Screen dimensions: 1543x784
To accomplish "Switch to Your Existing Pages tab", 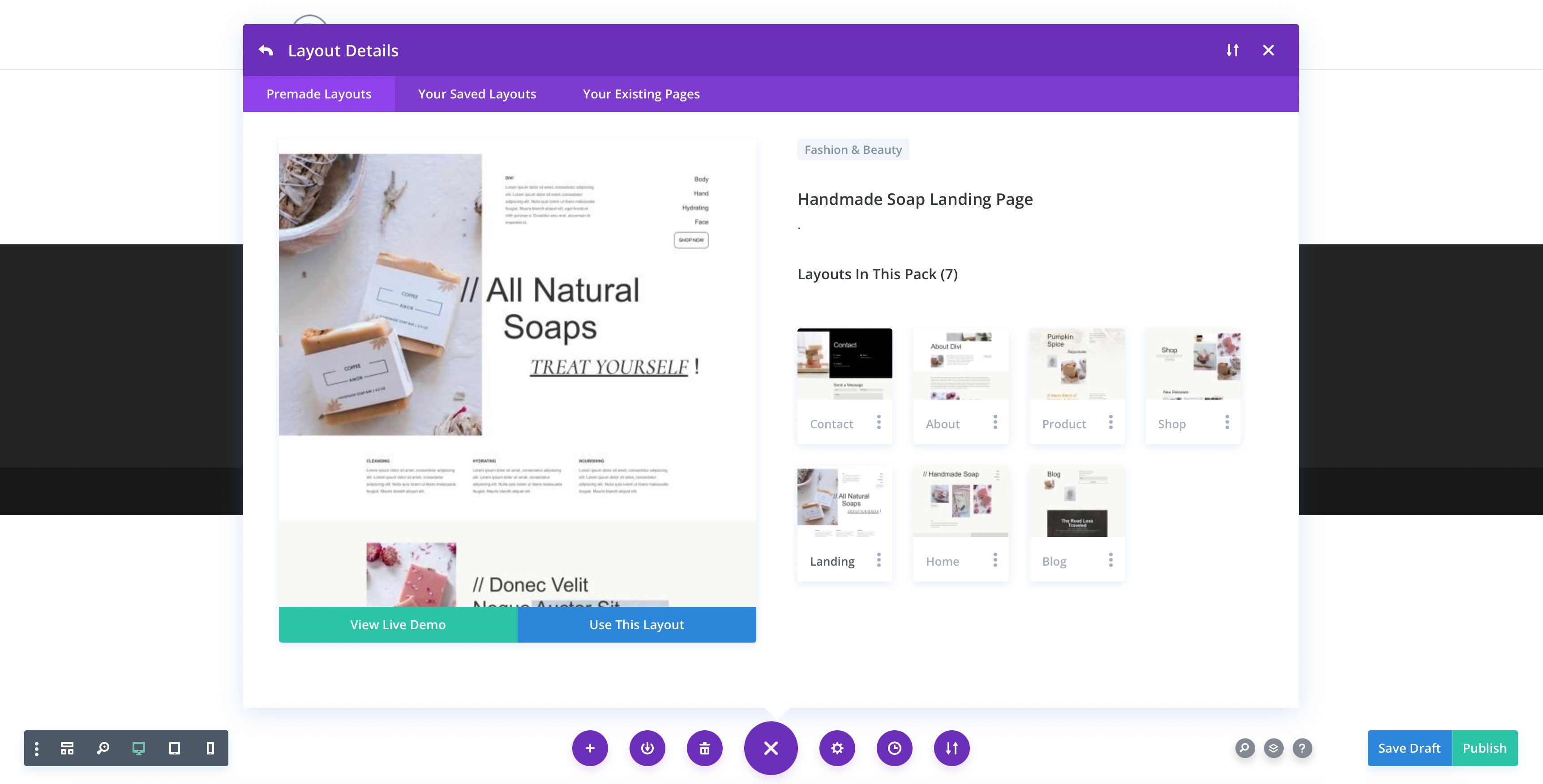I will tap(641, 93).
